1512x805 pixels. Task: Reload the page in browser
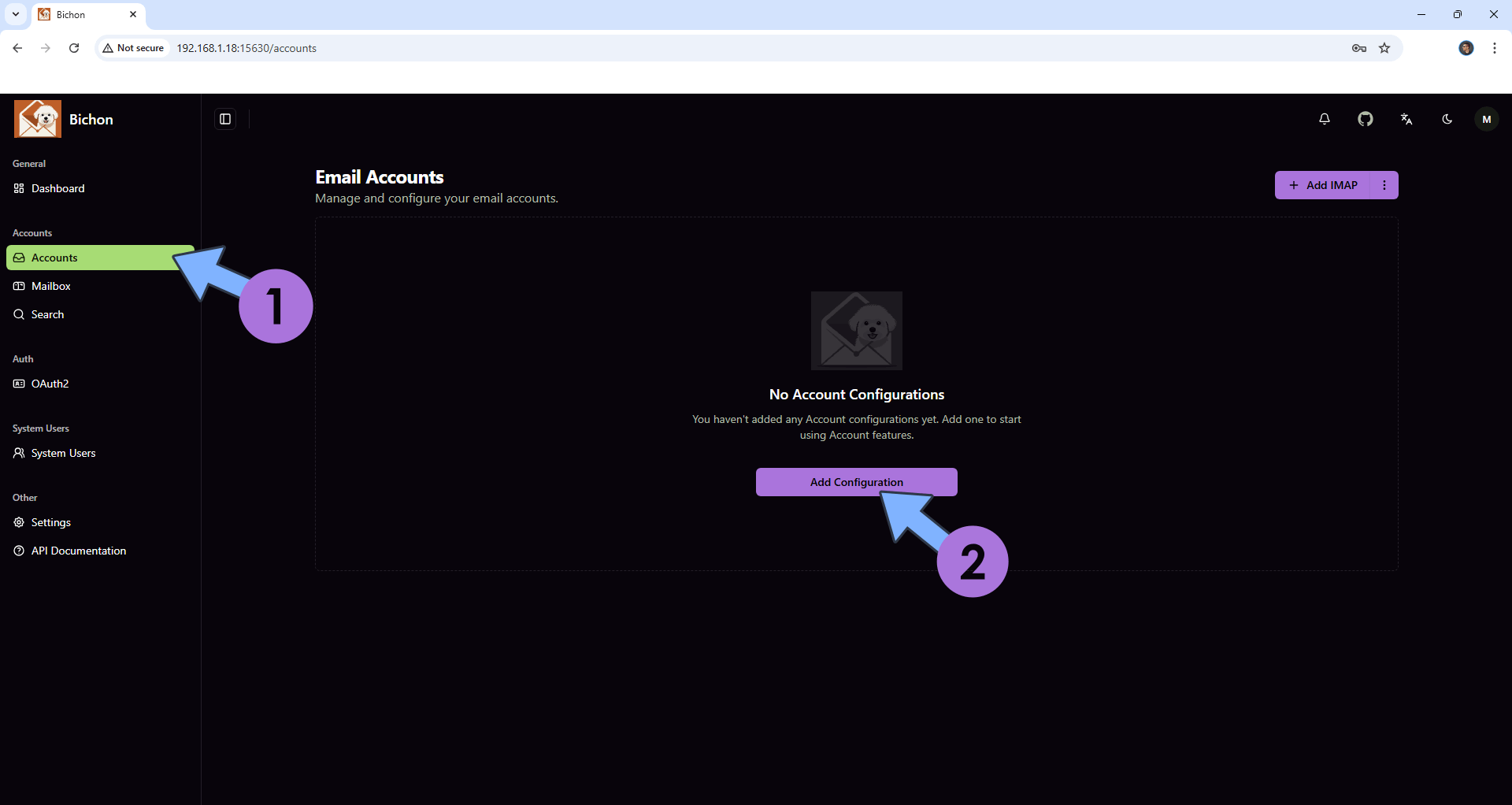pos(74,48)
